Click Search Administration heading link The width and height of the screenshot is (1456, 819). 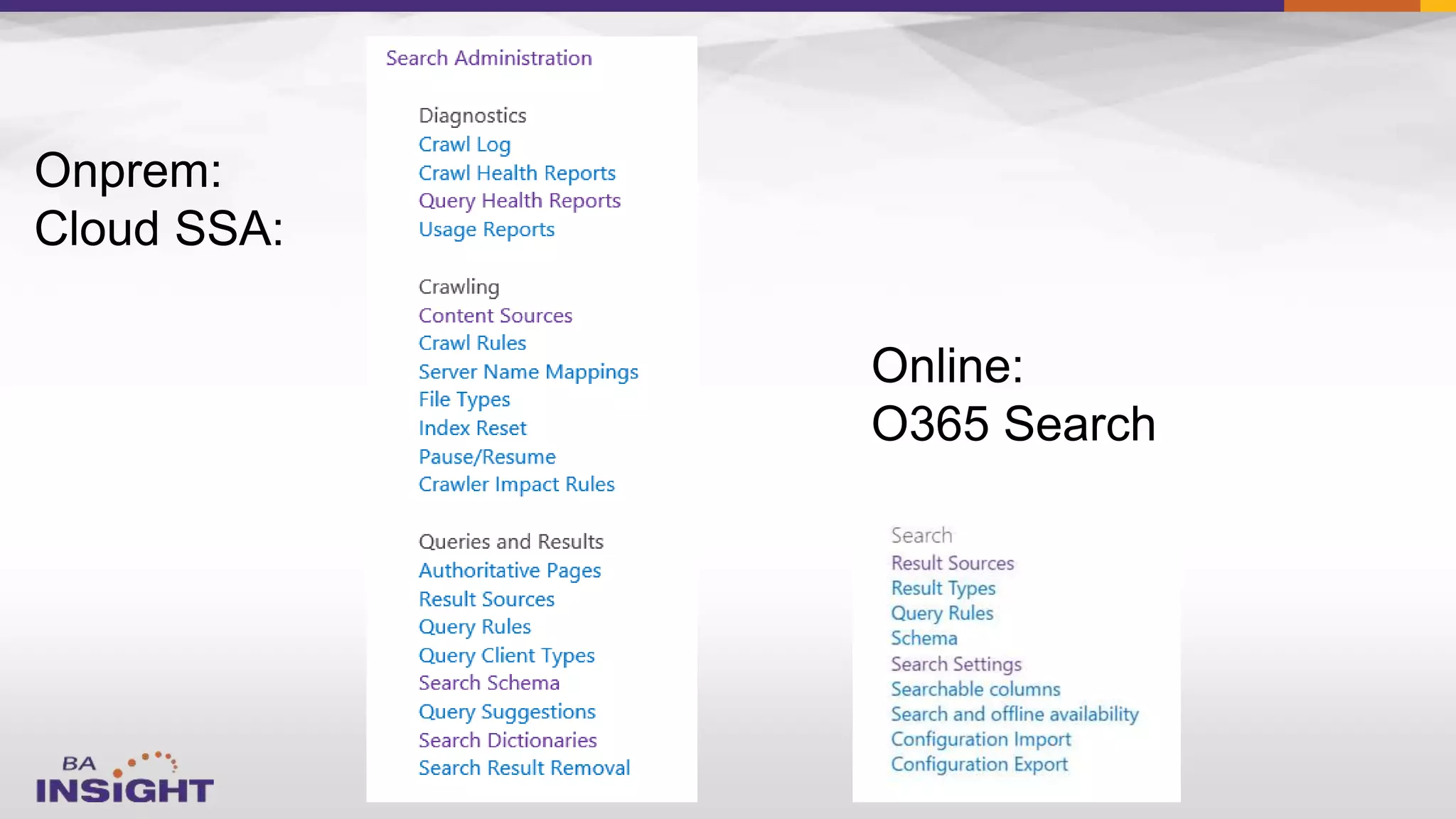[x=488, y=58]
